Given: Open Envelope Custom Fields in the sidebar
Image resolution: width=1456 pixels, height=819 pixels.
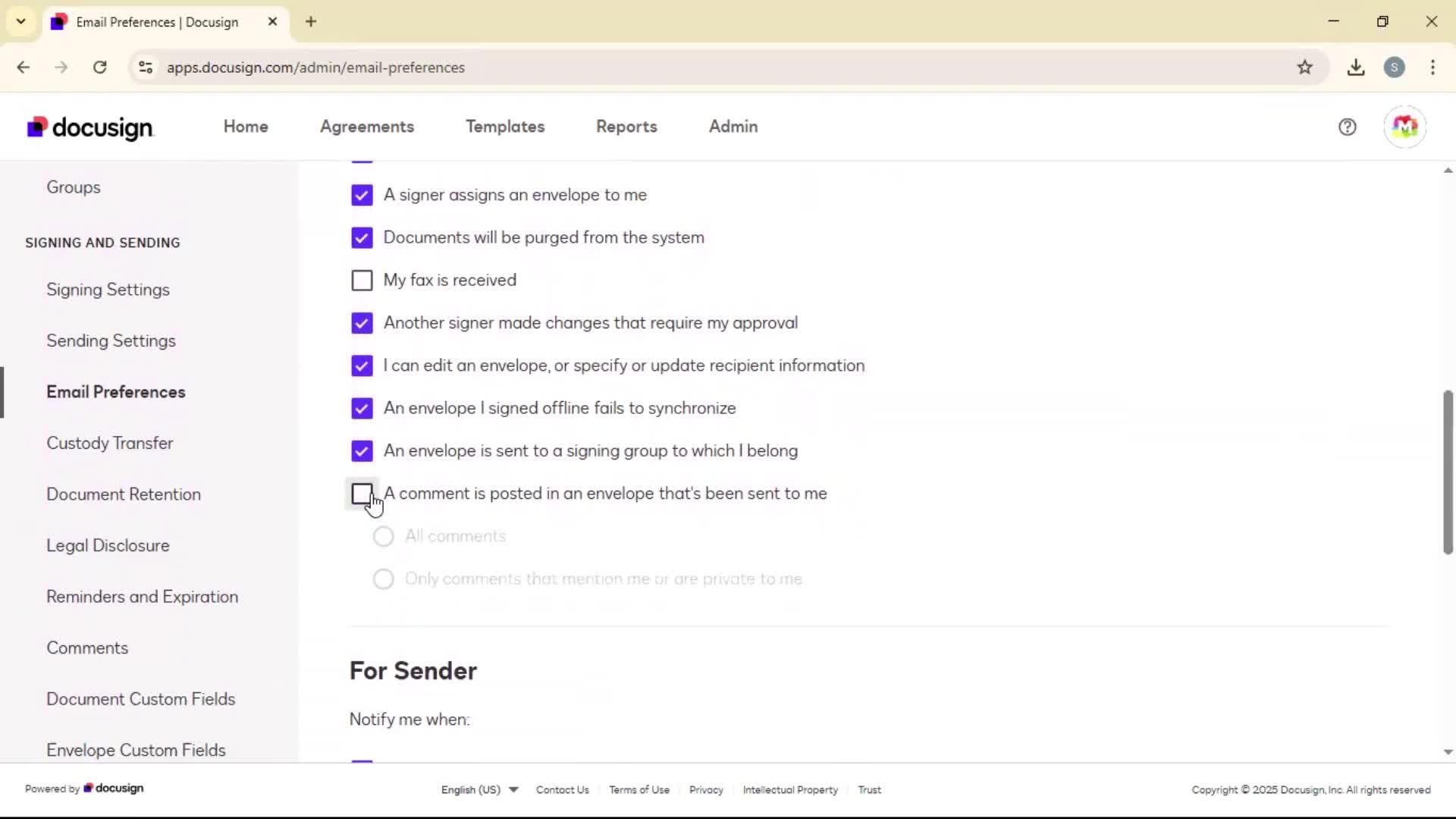Looking at the screenshot, I should [136, 751].
